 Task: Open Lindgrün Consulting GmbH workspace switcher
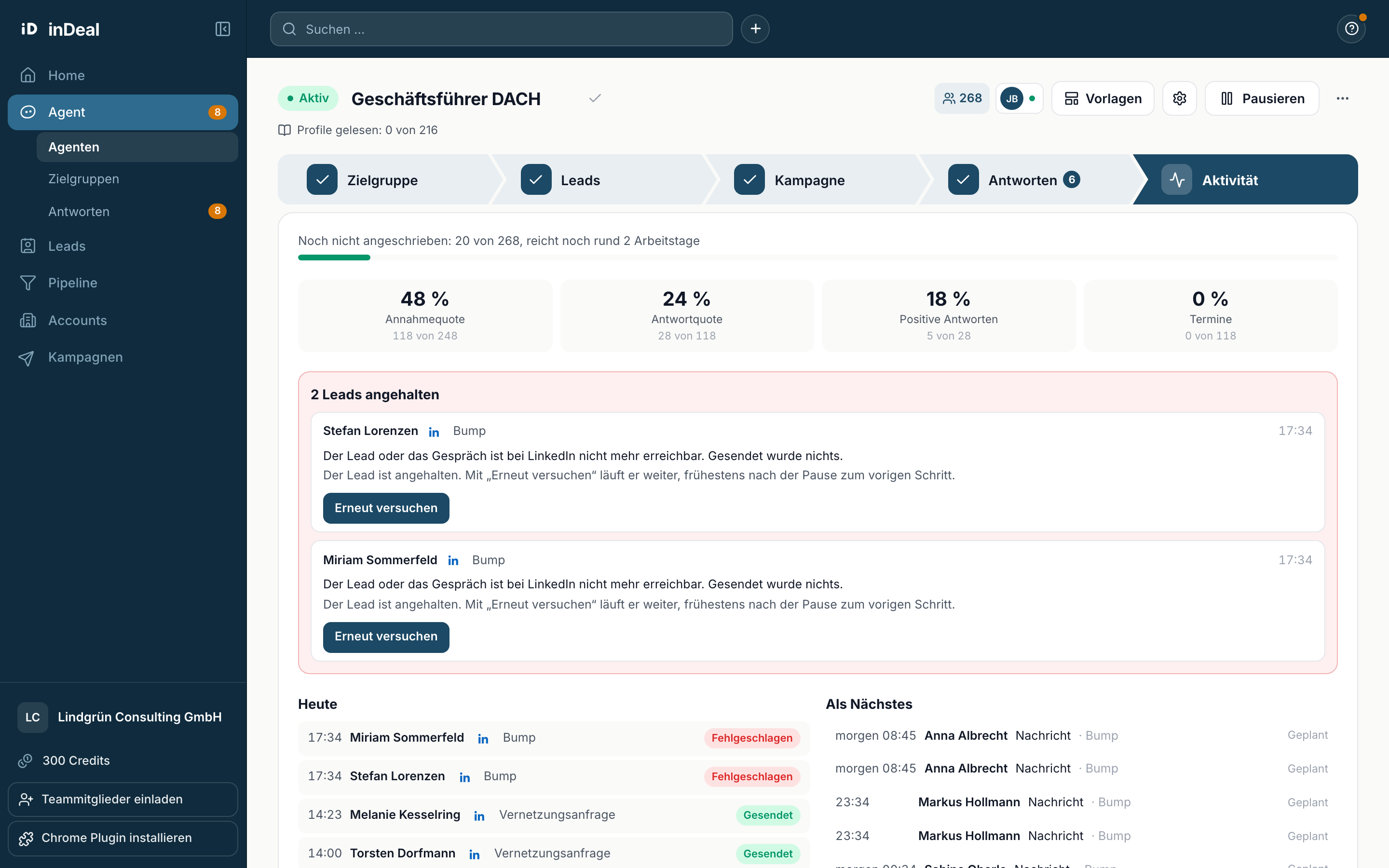(x=123, y=717)
